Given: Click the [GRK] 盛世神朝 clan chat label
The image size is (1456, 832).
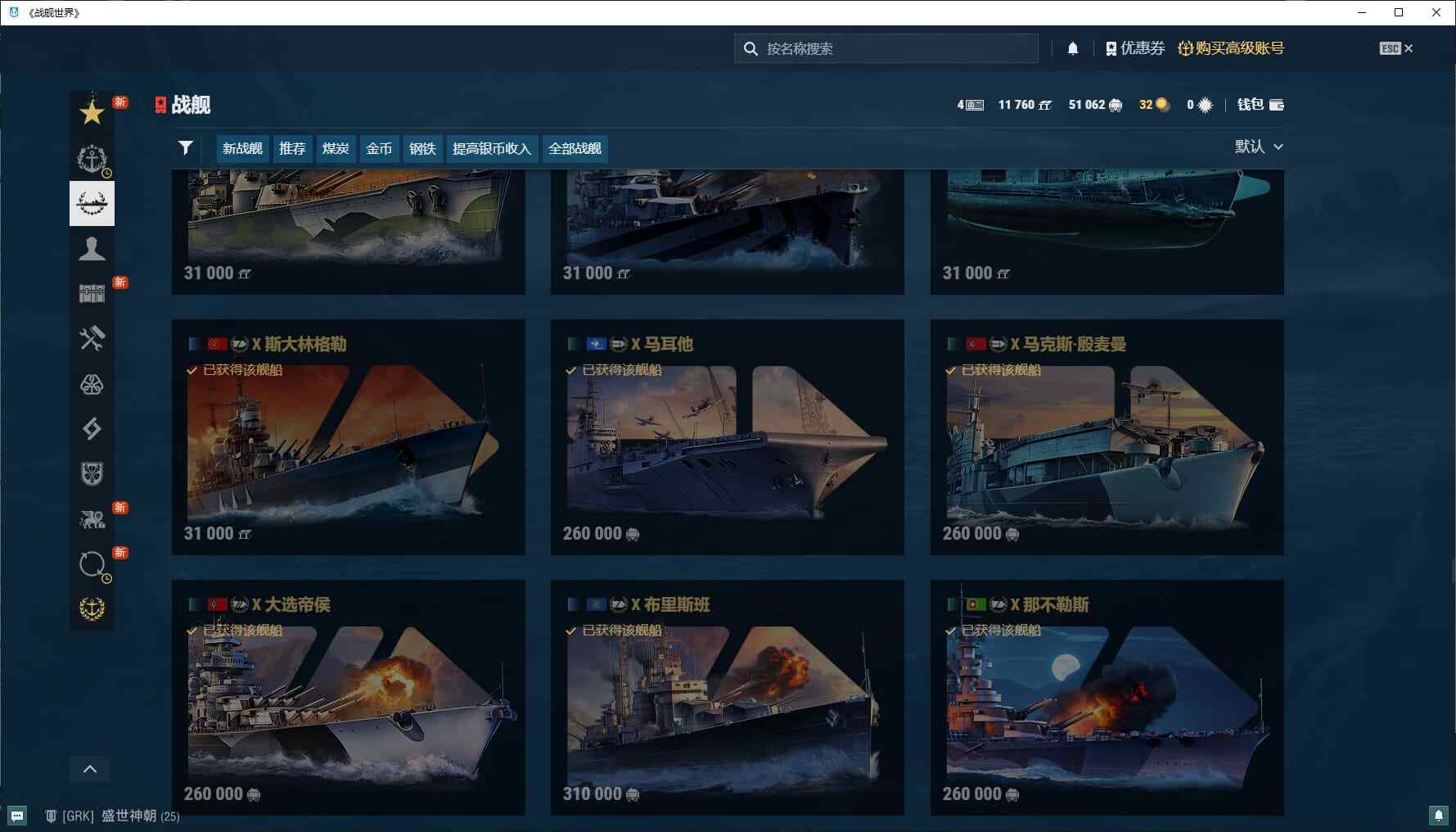Looking at the screenshot, I should coord(112,816).
